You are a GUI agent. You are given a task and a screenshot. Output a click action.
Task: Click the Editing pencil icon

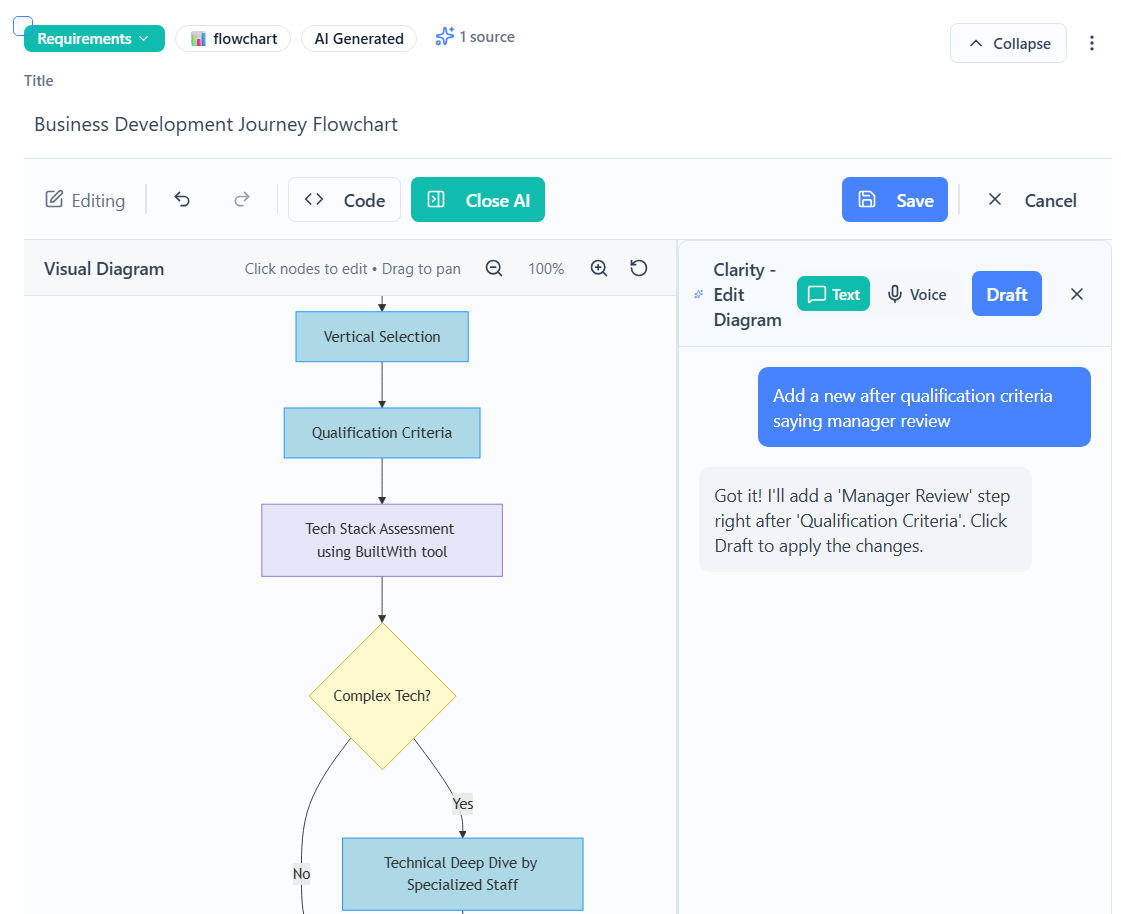pos(56,199)
